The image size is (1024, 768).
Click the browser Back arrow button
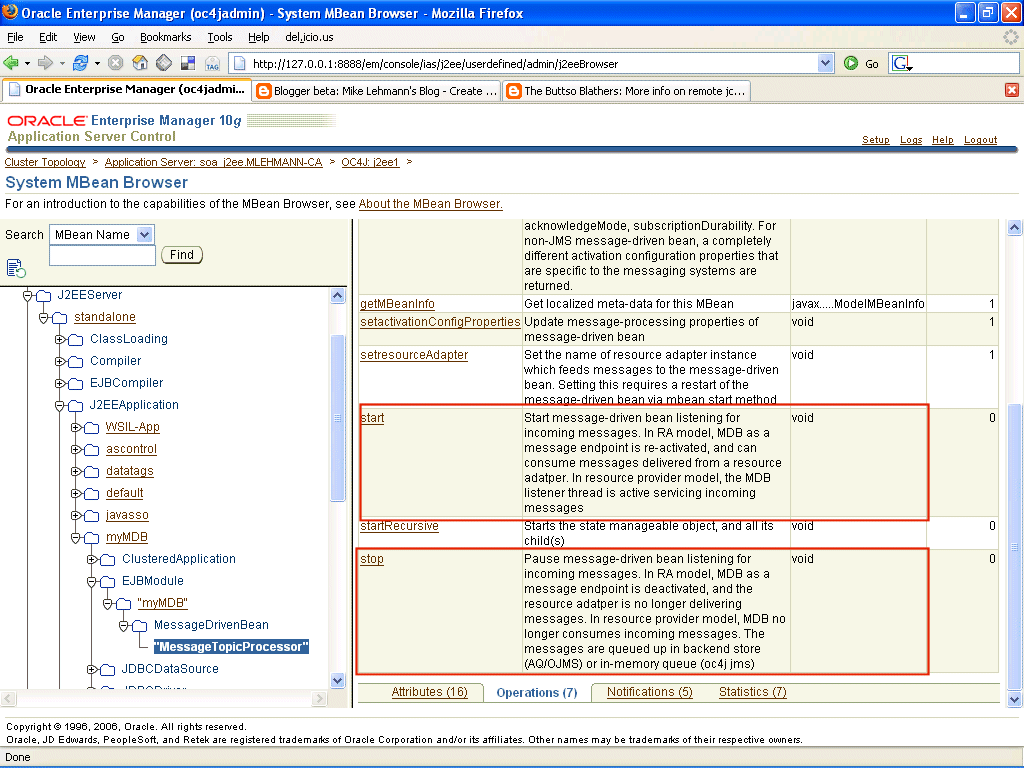point(13,63)
